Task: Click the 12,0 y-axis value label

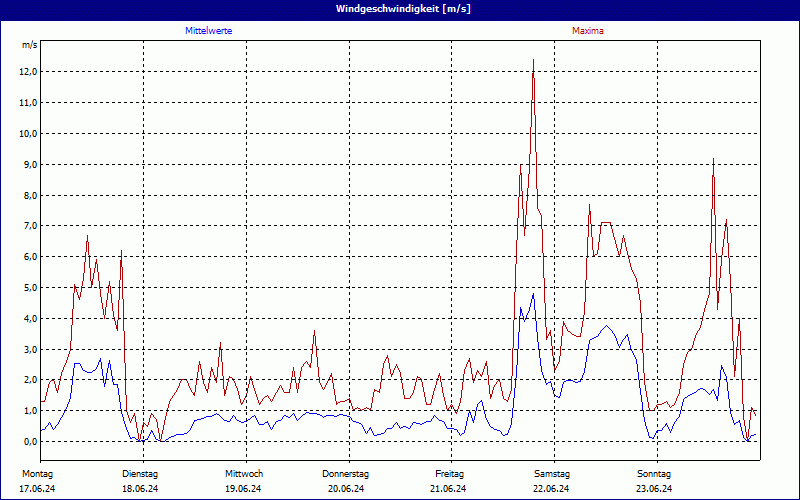Action: pyautogui.click(x=28, y=72)
